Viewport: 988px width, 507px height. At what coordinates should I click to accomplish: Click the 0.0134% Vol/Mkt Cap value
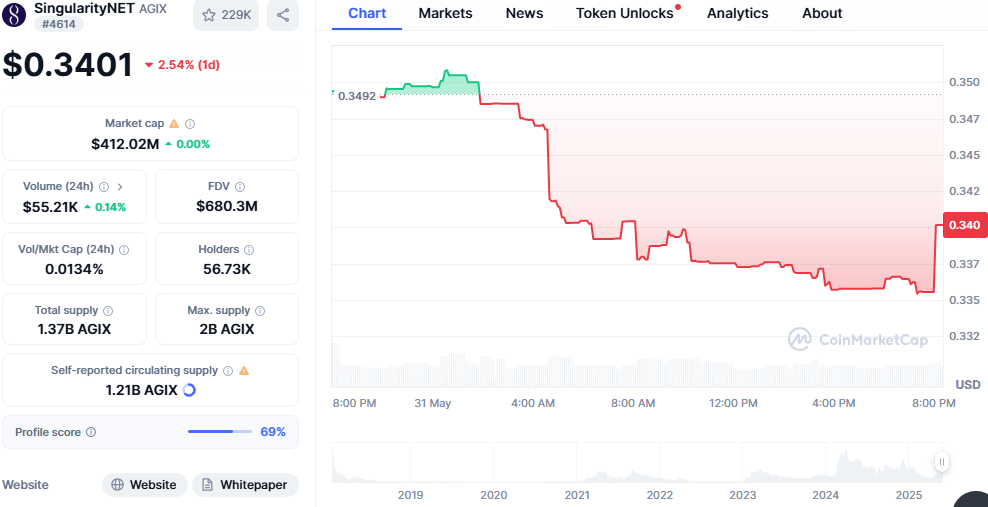(74, 270)
